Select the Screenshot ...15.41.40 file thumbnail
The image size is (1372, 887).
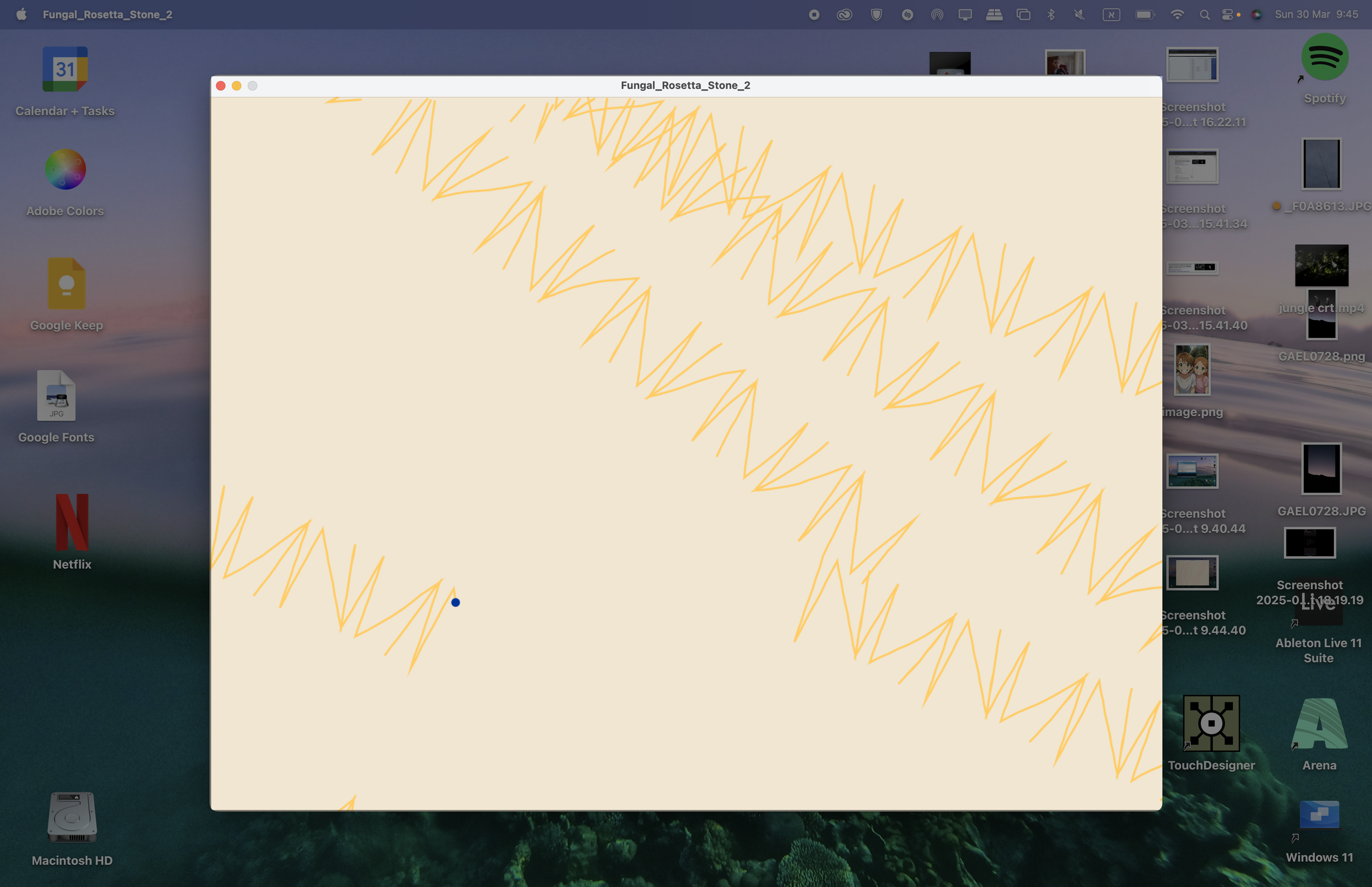pos(1192,268)
